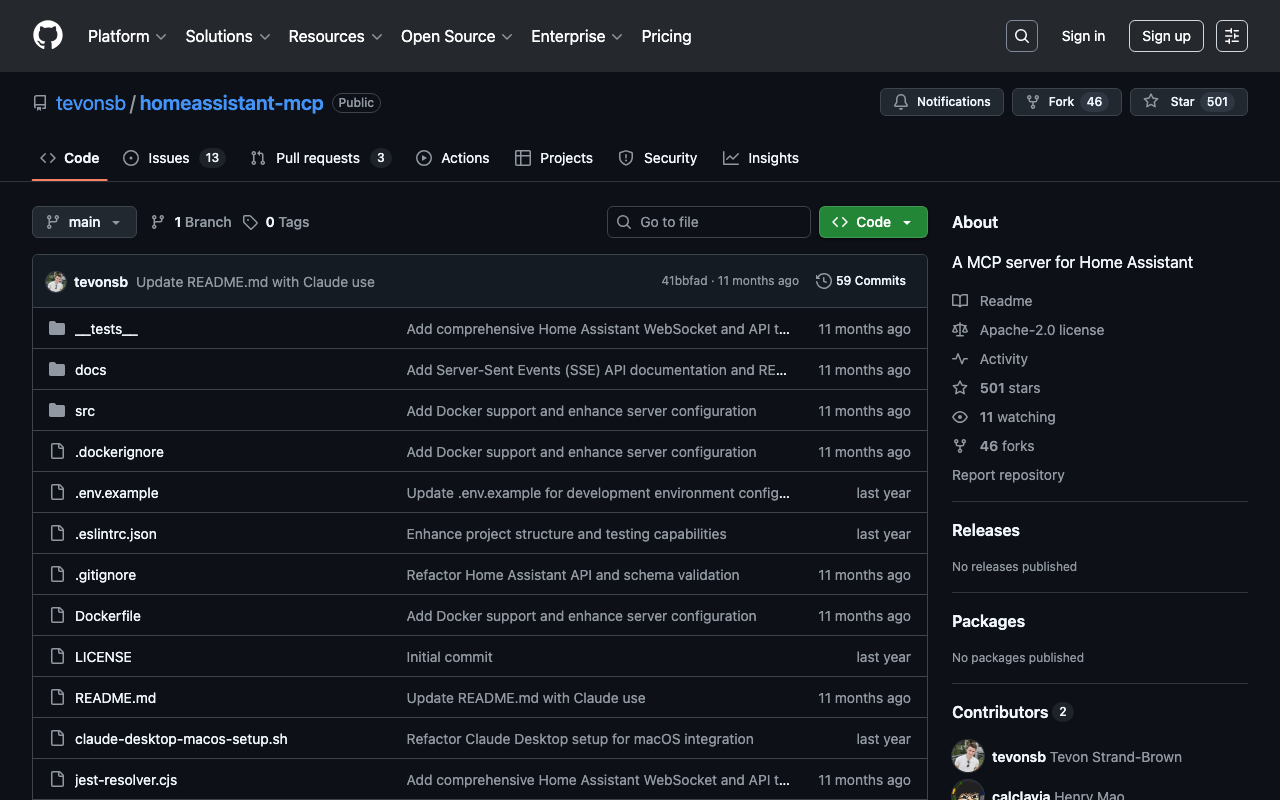
Task: Star the homeassistant-mcp repository
Action: coord(1171,102)
